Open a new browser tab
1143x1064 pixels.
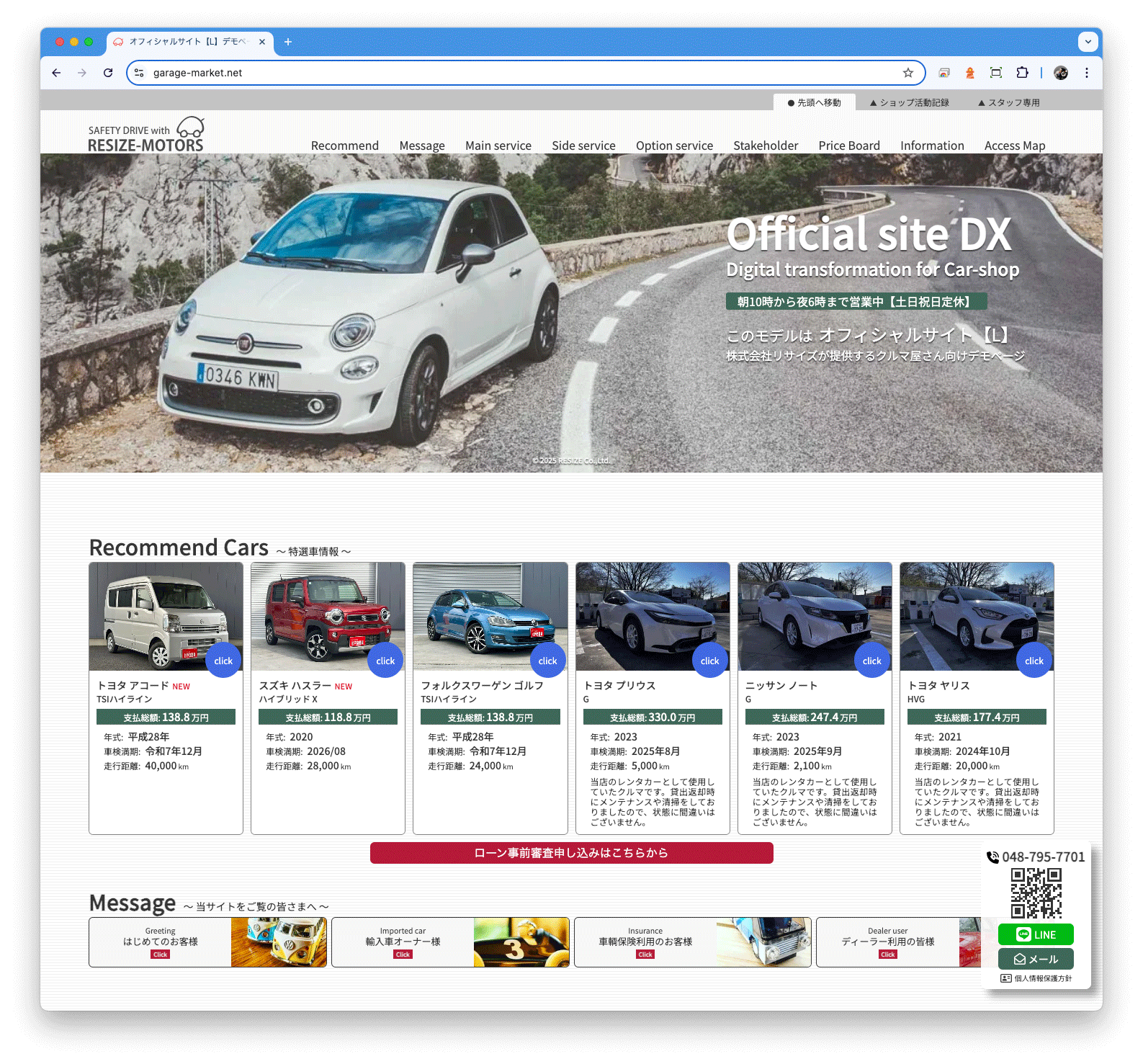[x=288, y=42]
